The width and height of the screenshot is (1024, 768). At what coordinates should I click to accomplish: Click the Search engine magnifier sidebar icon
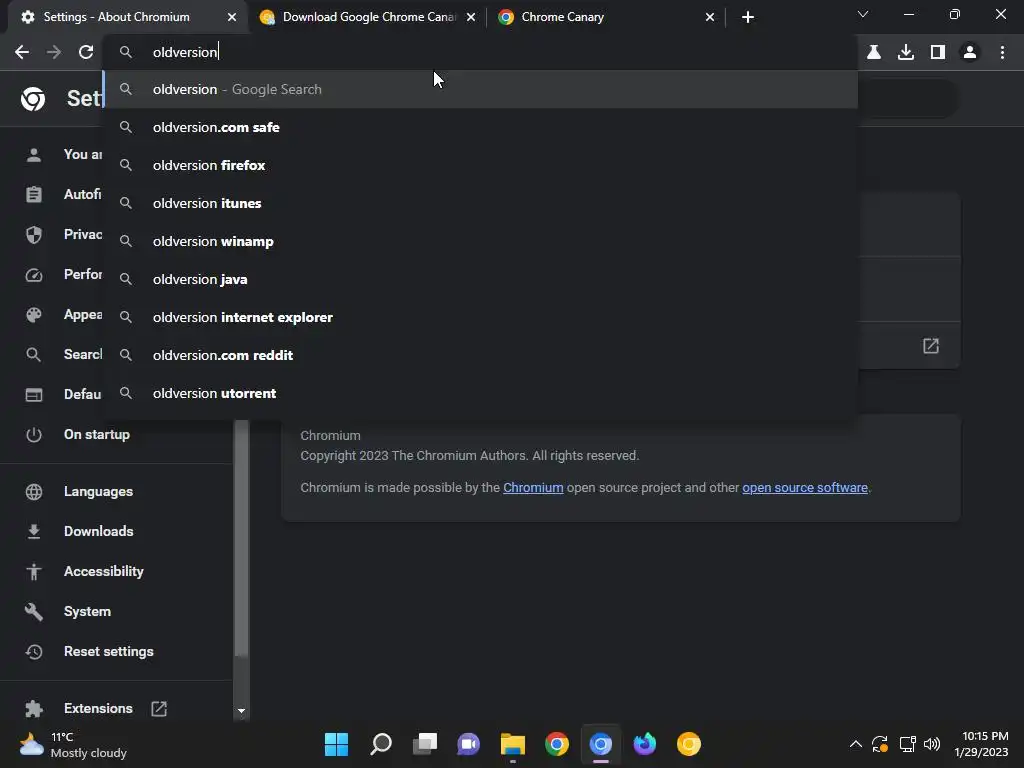pos(33,355)
